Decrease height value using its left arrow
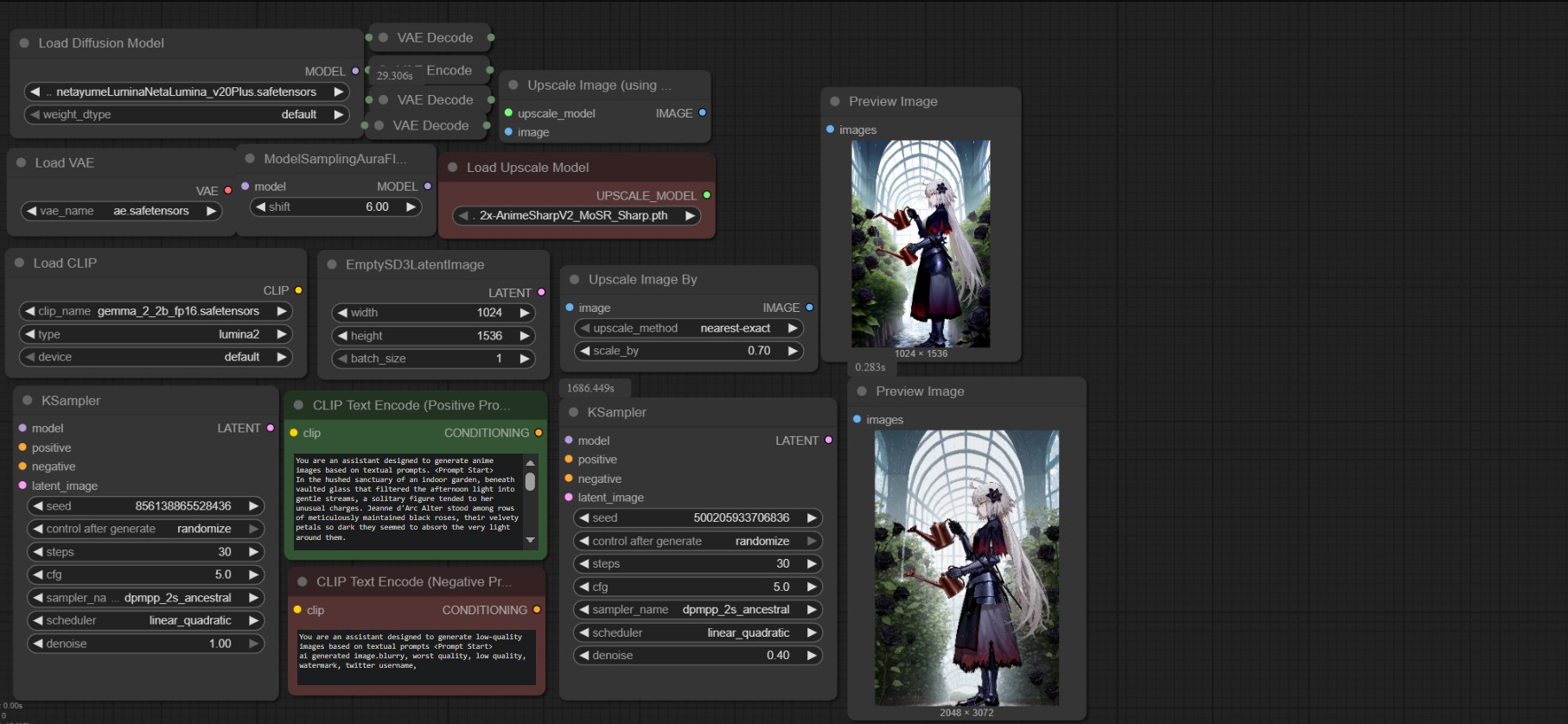Image resolution: width=1568 pixels, height=724 pixels. coord(342,336)
